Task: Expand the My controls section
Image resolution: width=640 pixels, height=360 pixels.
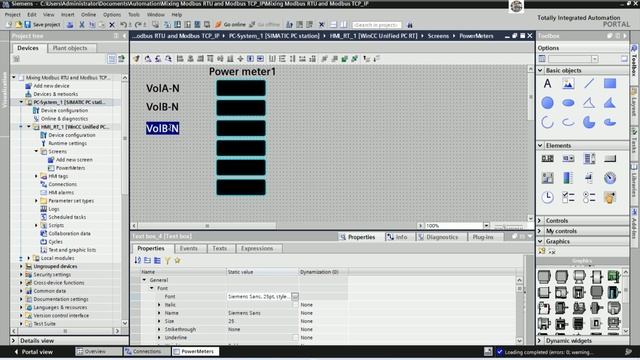Action: click(540, 231)
